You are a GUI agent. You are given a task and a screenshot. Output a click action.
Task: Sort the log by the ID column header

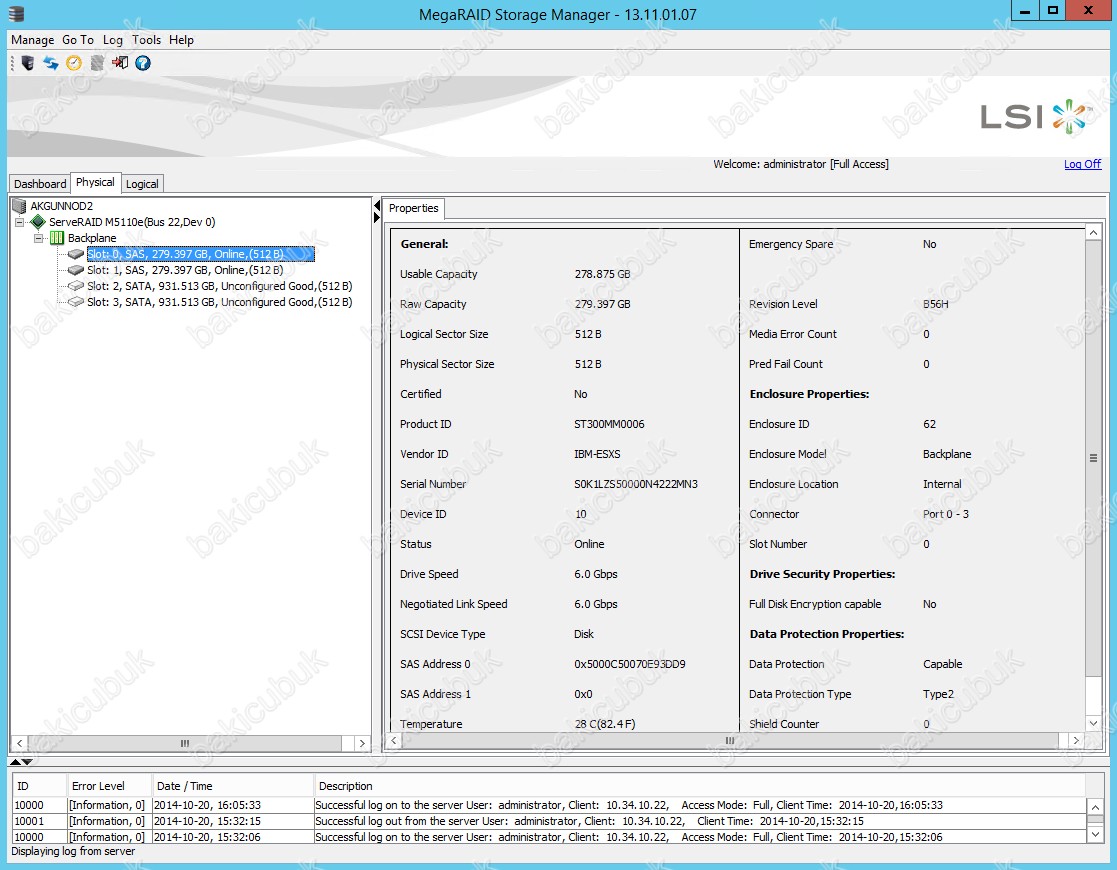click(x=39, y=786)
